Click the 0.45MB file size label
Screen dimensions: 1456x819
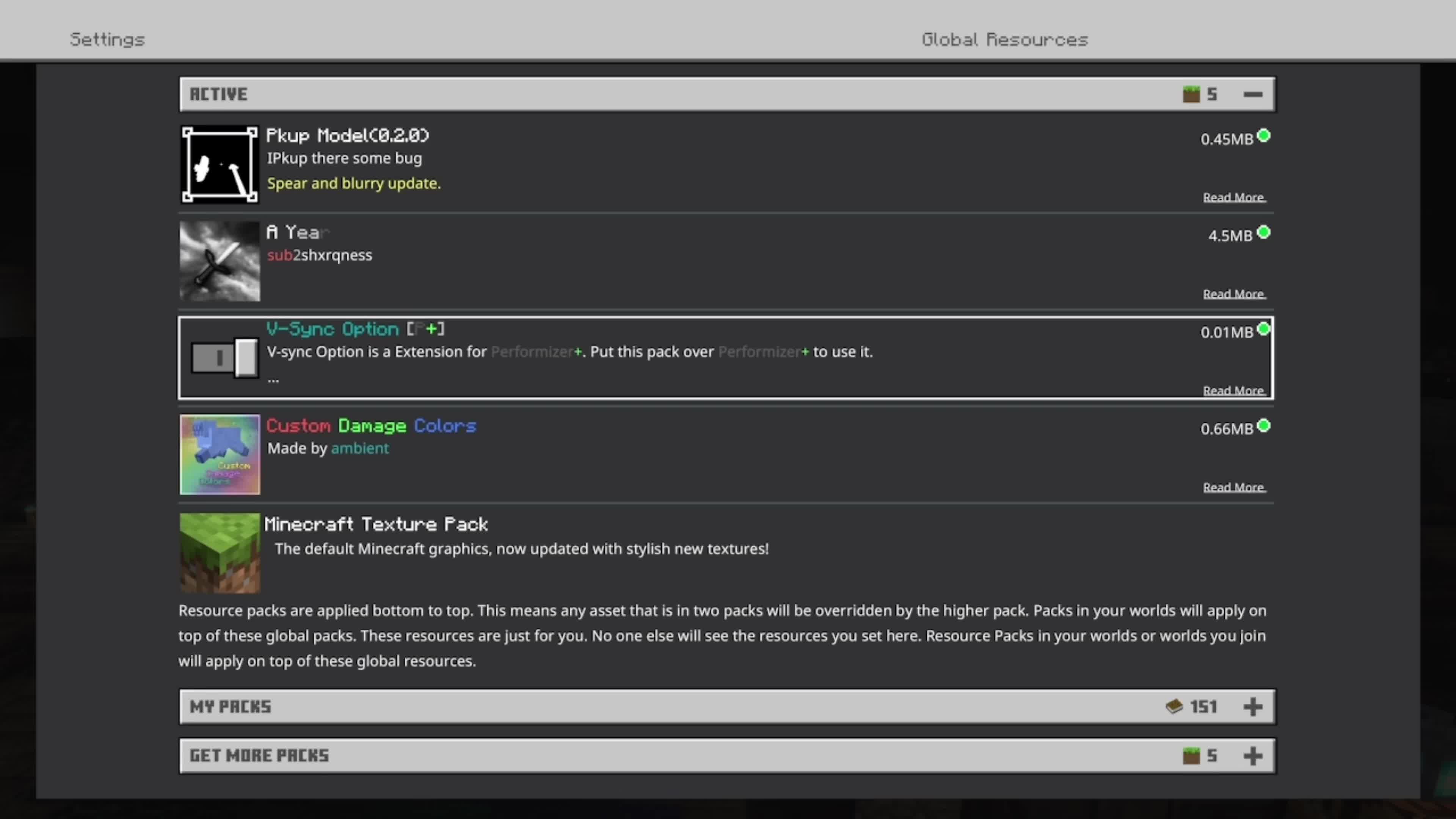coord(1227,140)
